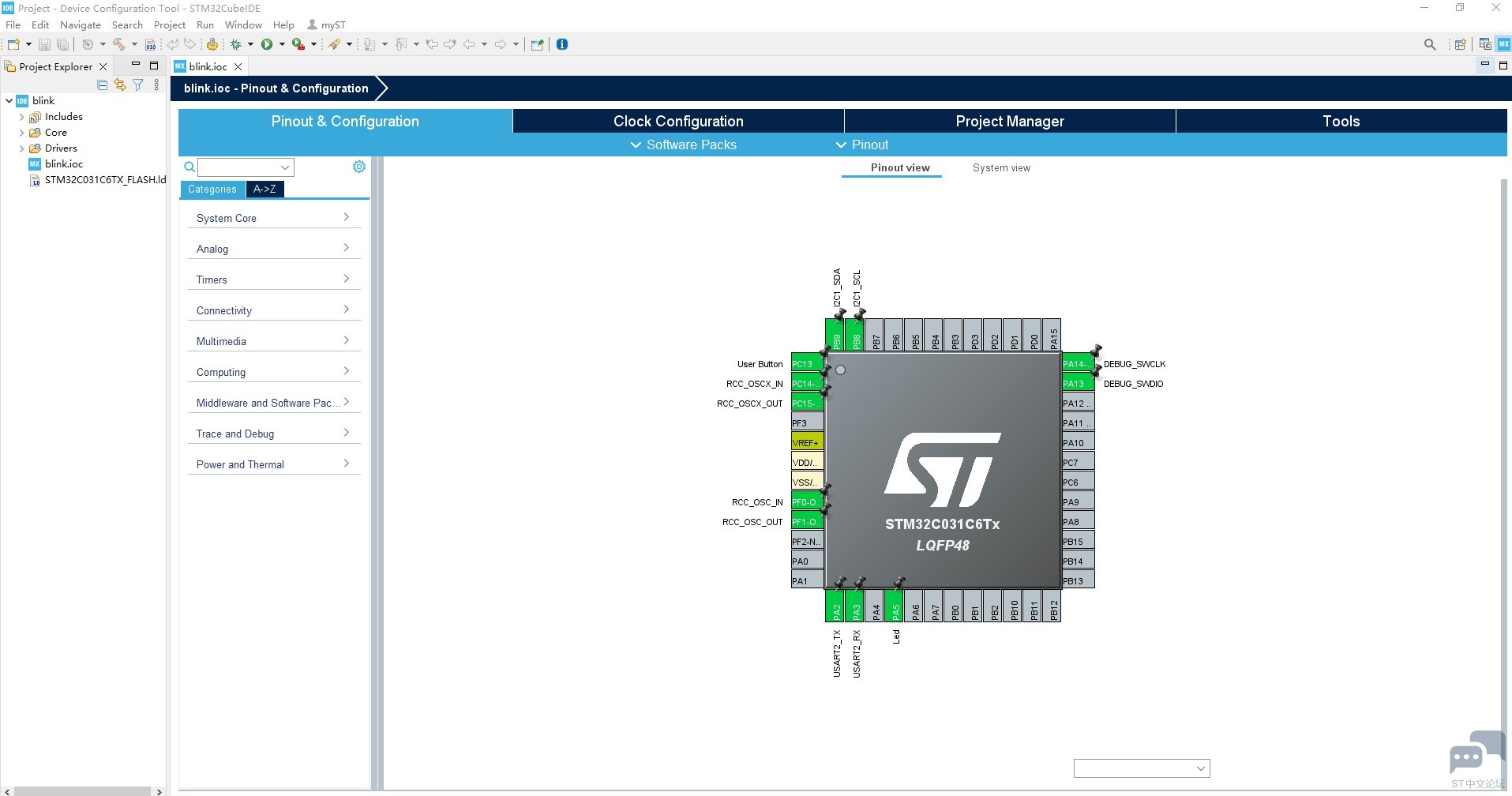
Task: Switch to the System view
Action: pyautogui.click(x=1001, y=167)
